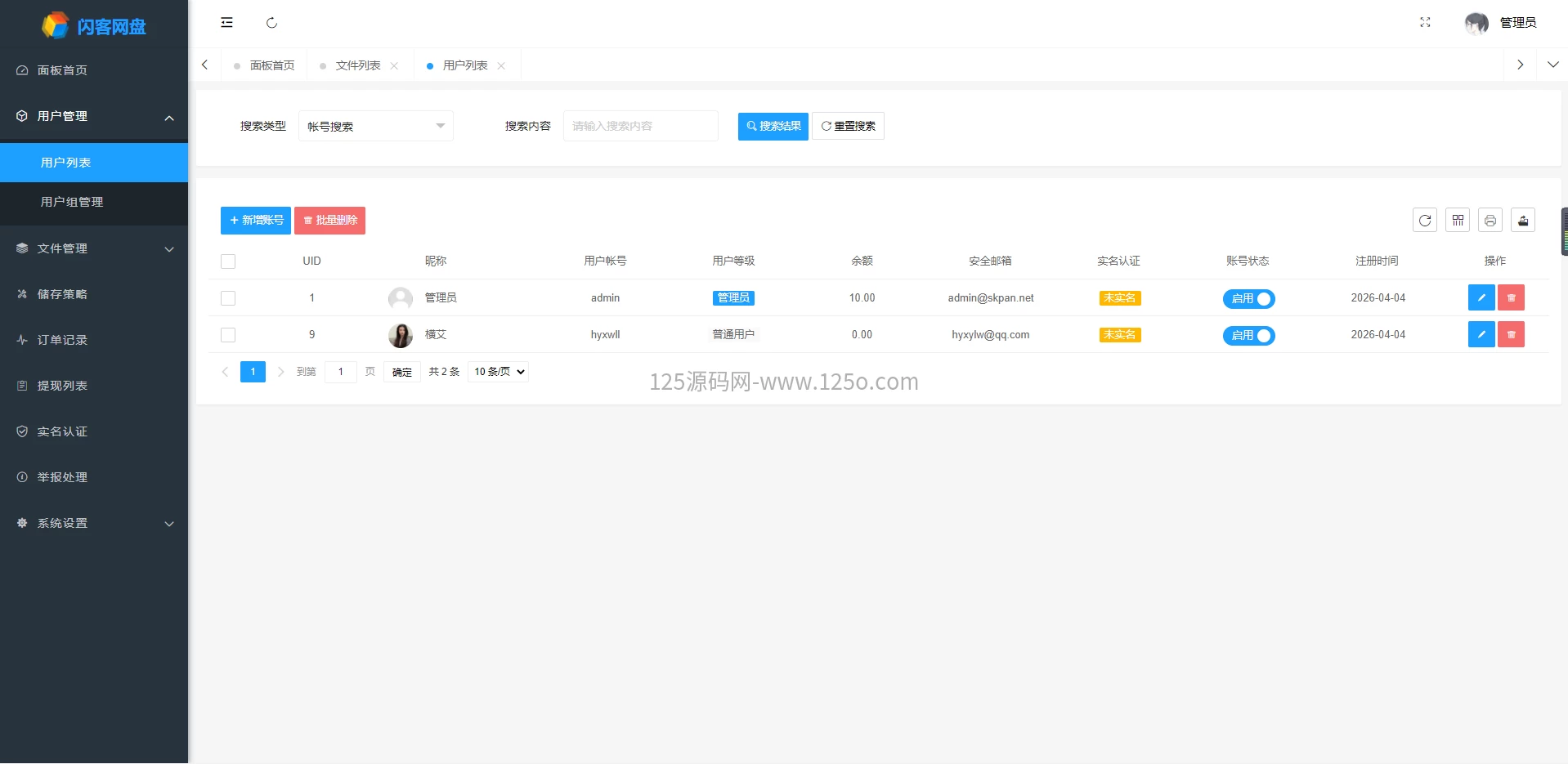1568x764 pixels.
Task: Export the user table data
Action: [1522, 221]
